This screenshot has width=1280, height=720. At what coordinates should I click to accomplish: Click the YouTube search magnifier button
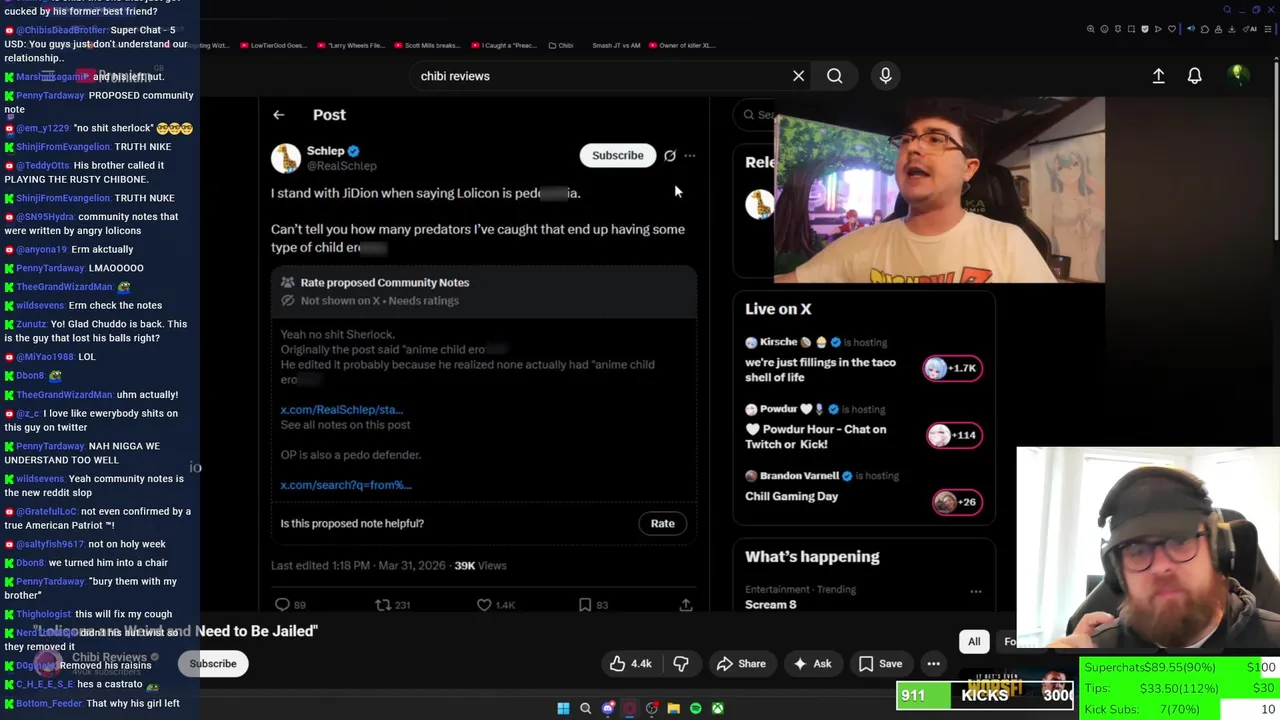coord(834,76)
